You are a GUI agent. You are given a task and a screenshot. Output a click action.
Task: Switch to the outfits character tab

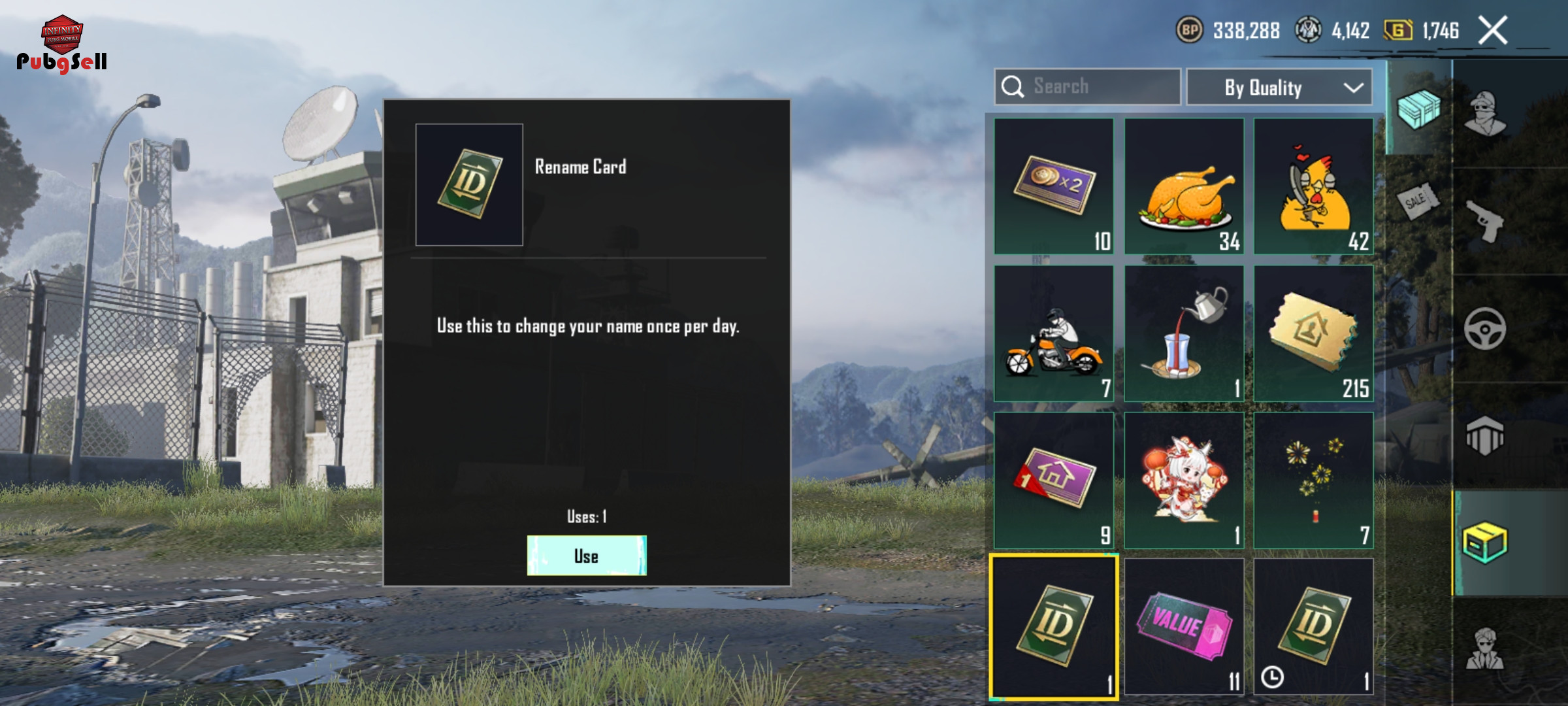[1485, 114]
